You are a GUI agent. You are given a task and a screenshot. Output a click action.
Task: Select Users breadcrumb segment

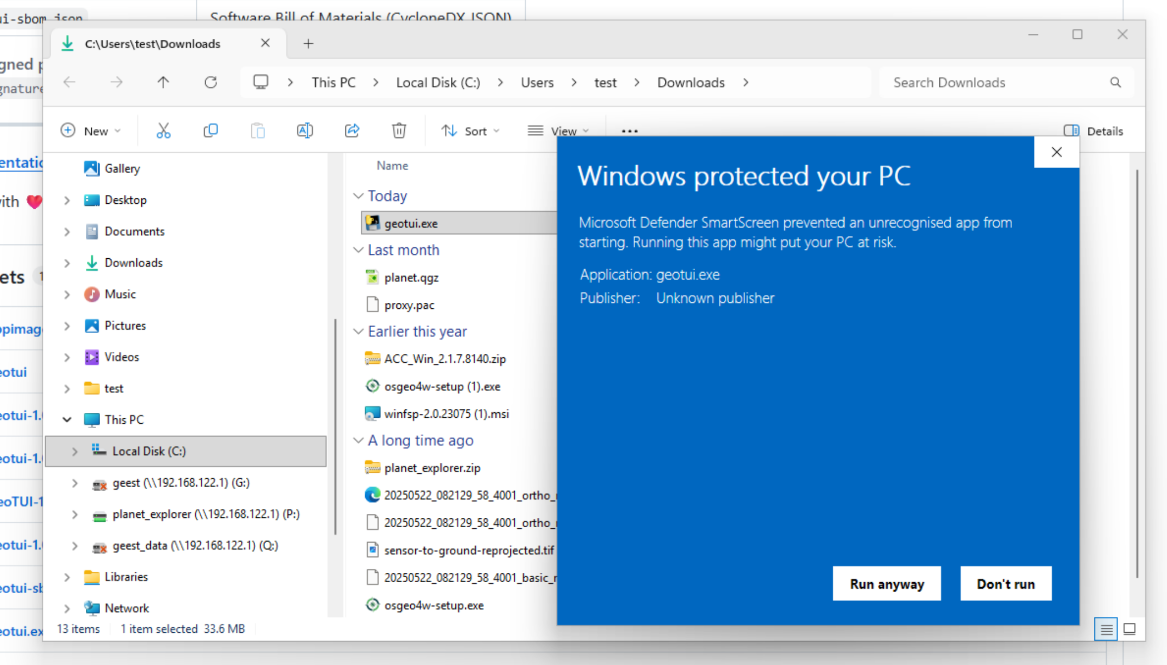click(x=537, y=83)
